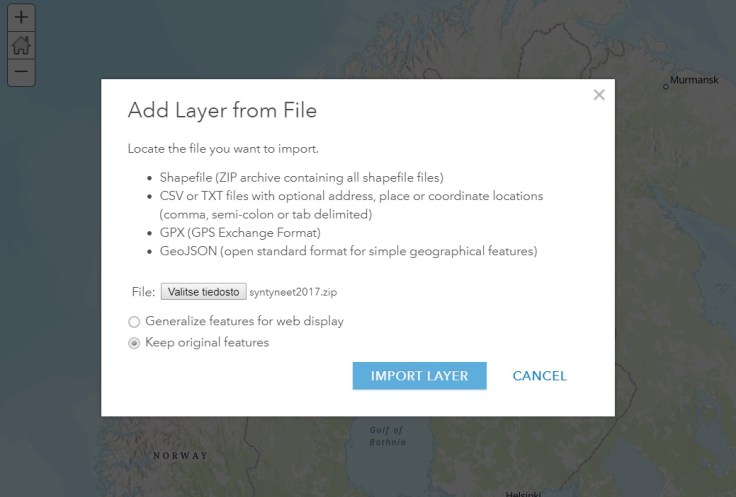Close the Add Layer from File dialog
736x497 pixels.
(x=599, y=95)
